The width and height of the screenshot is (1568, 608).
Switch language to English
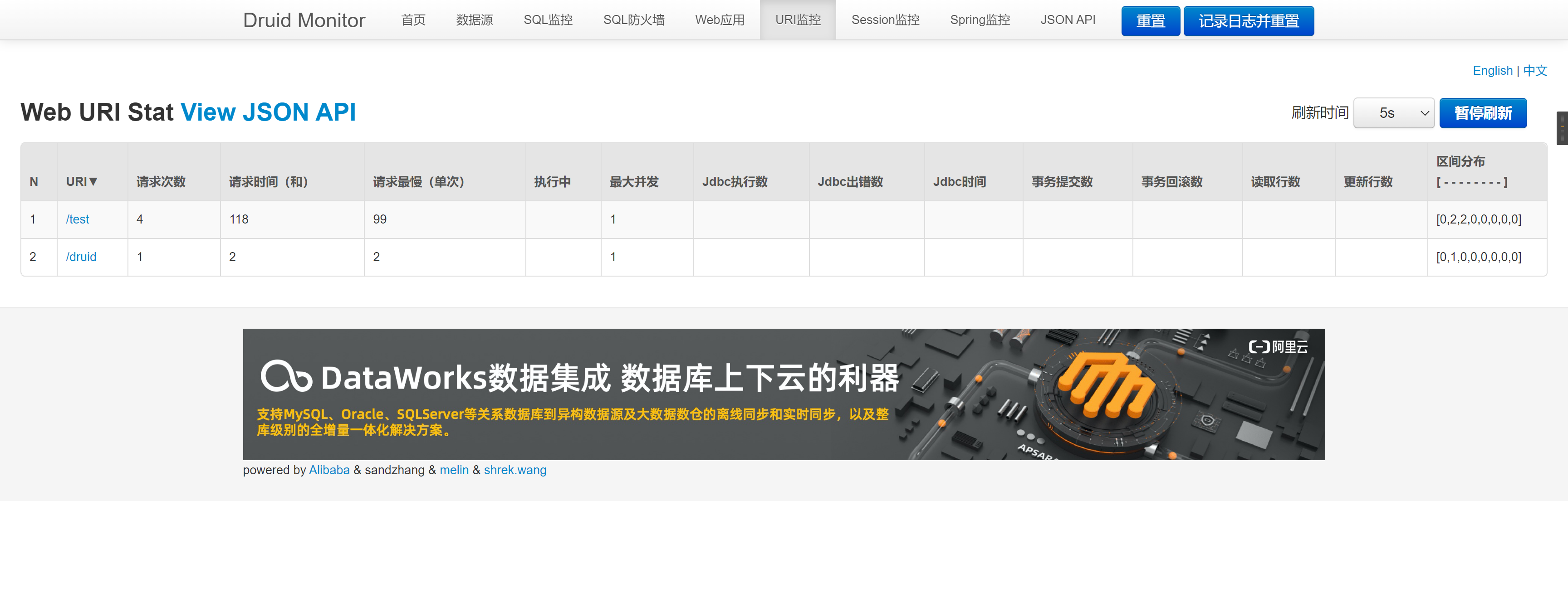1492,71
